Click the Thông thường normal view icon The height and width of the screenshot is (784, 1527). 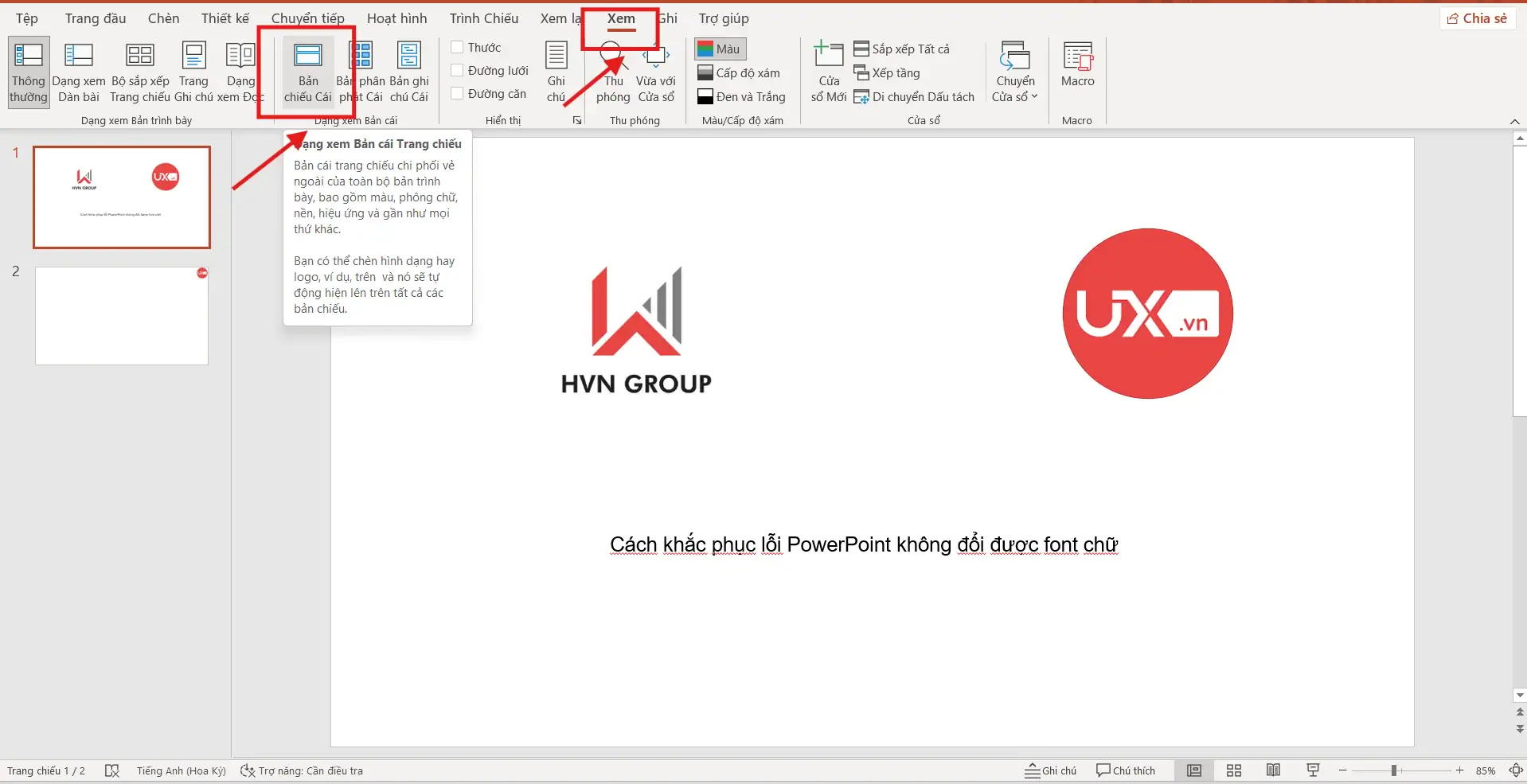[29, 72]
